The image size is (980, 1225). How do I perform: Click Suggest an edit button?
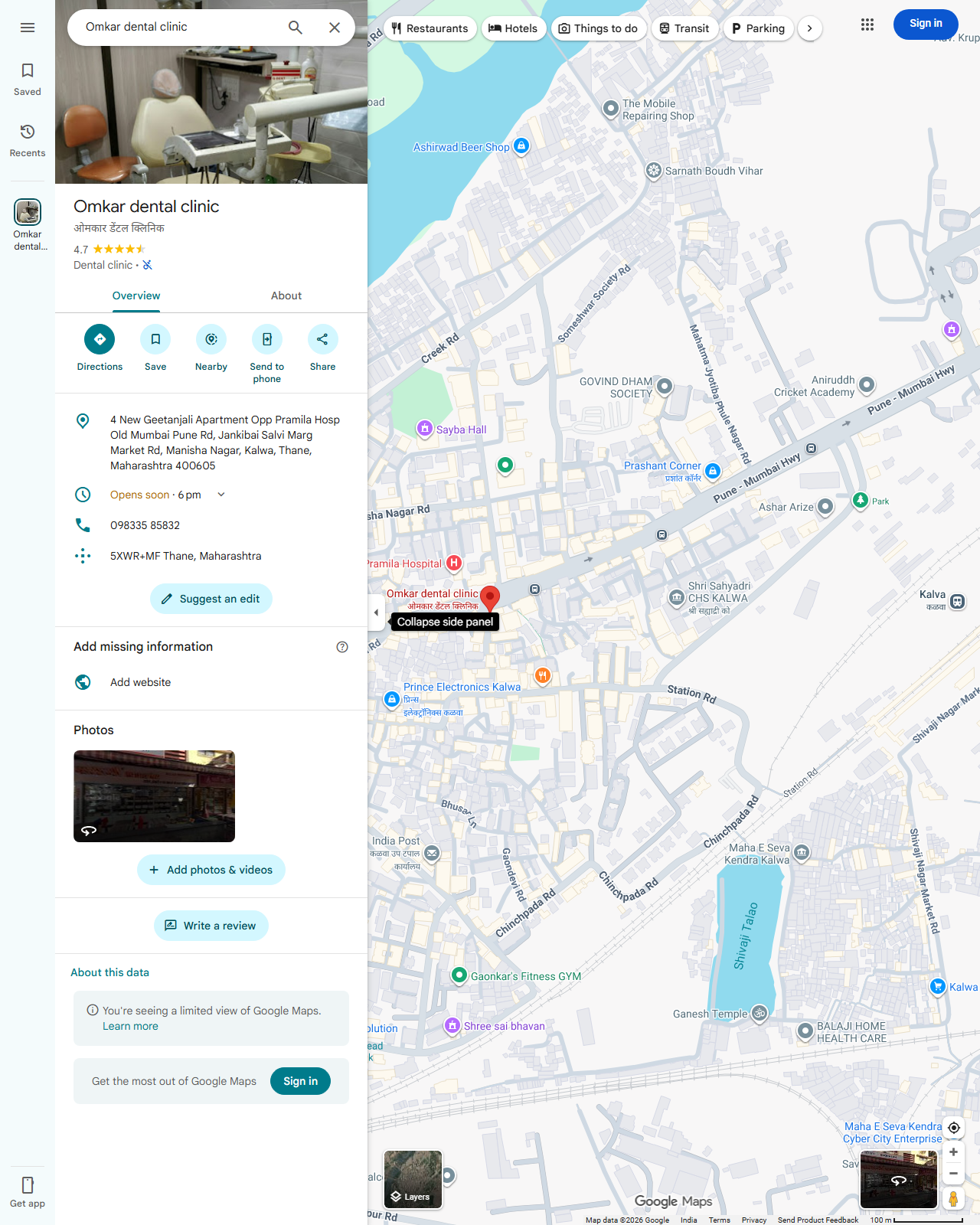[211, 599]
